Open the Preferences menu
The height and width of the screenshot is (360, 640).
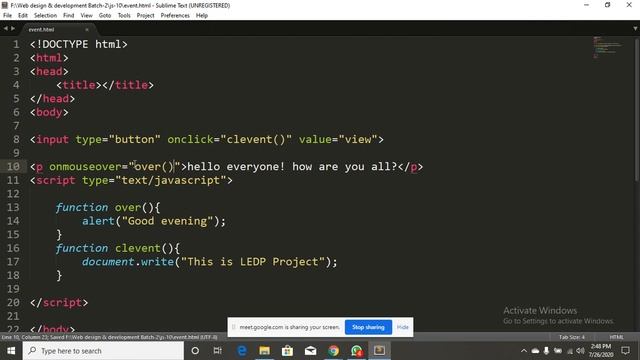[x=175, y=16]
